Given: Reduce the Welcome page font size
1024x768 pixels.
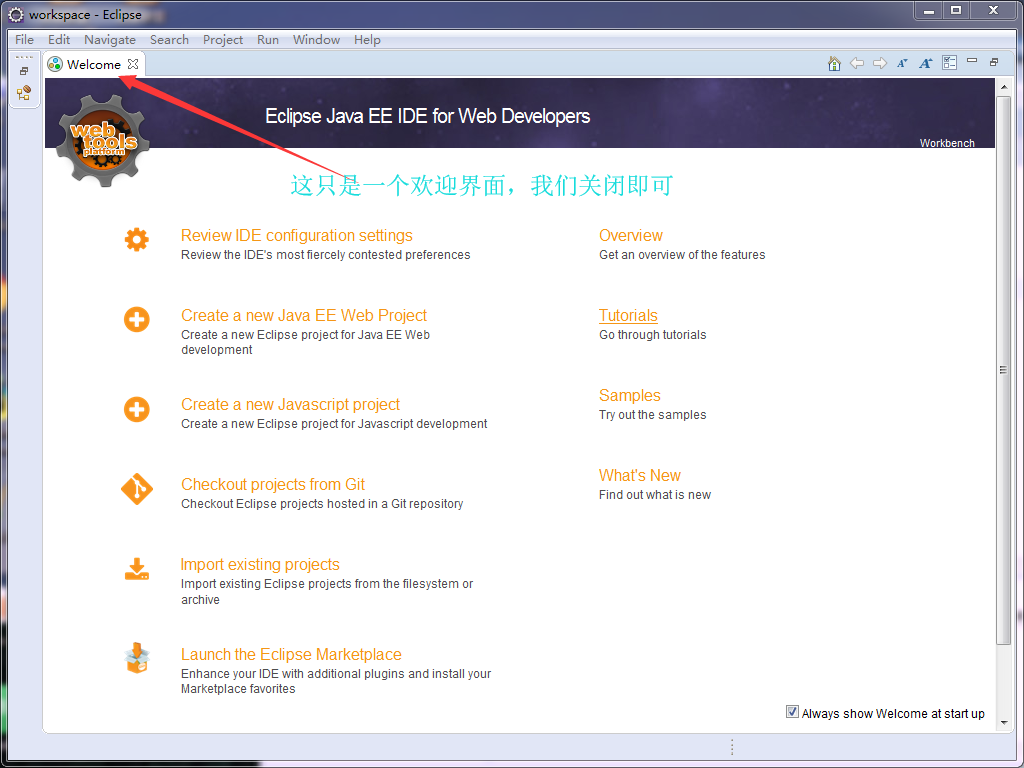Looking at the screenshot, I should pos(903,63).
